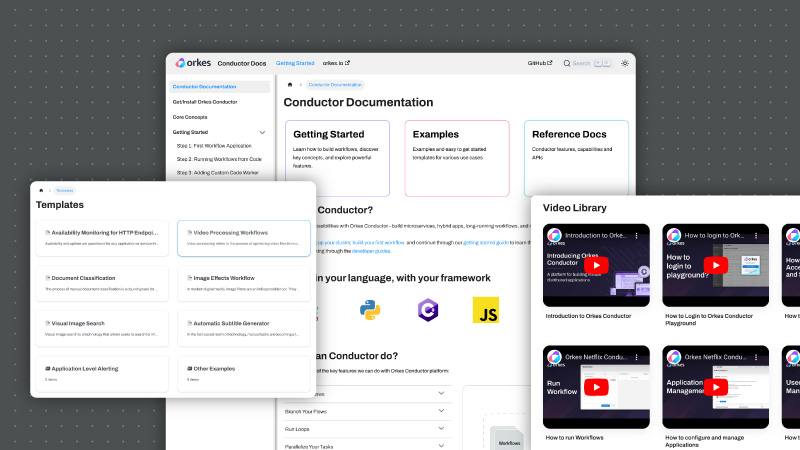Open more options on Application Management video
Image resolution: width=800 pixels, height=450 pixels.
click(756, 358)
